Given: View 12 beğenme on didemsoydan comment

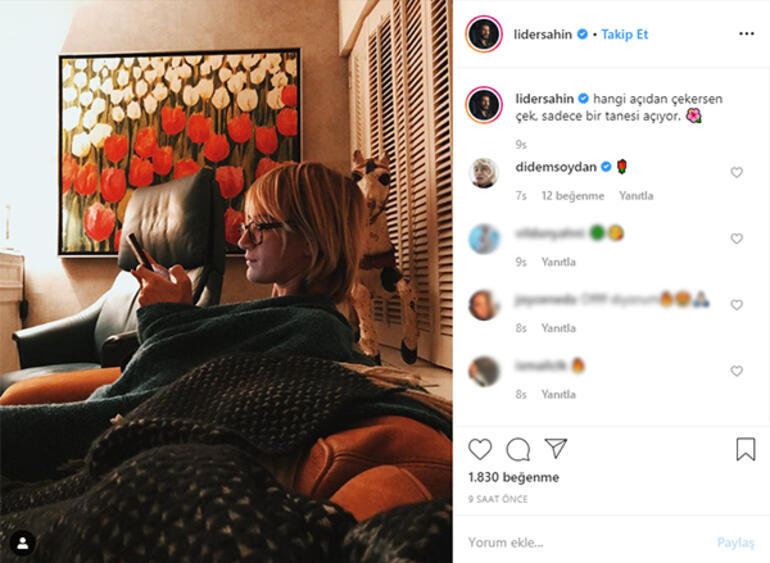Looking at the screenshot, I should pyautogui.click(x=573, y=196).
